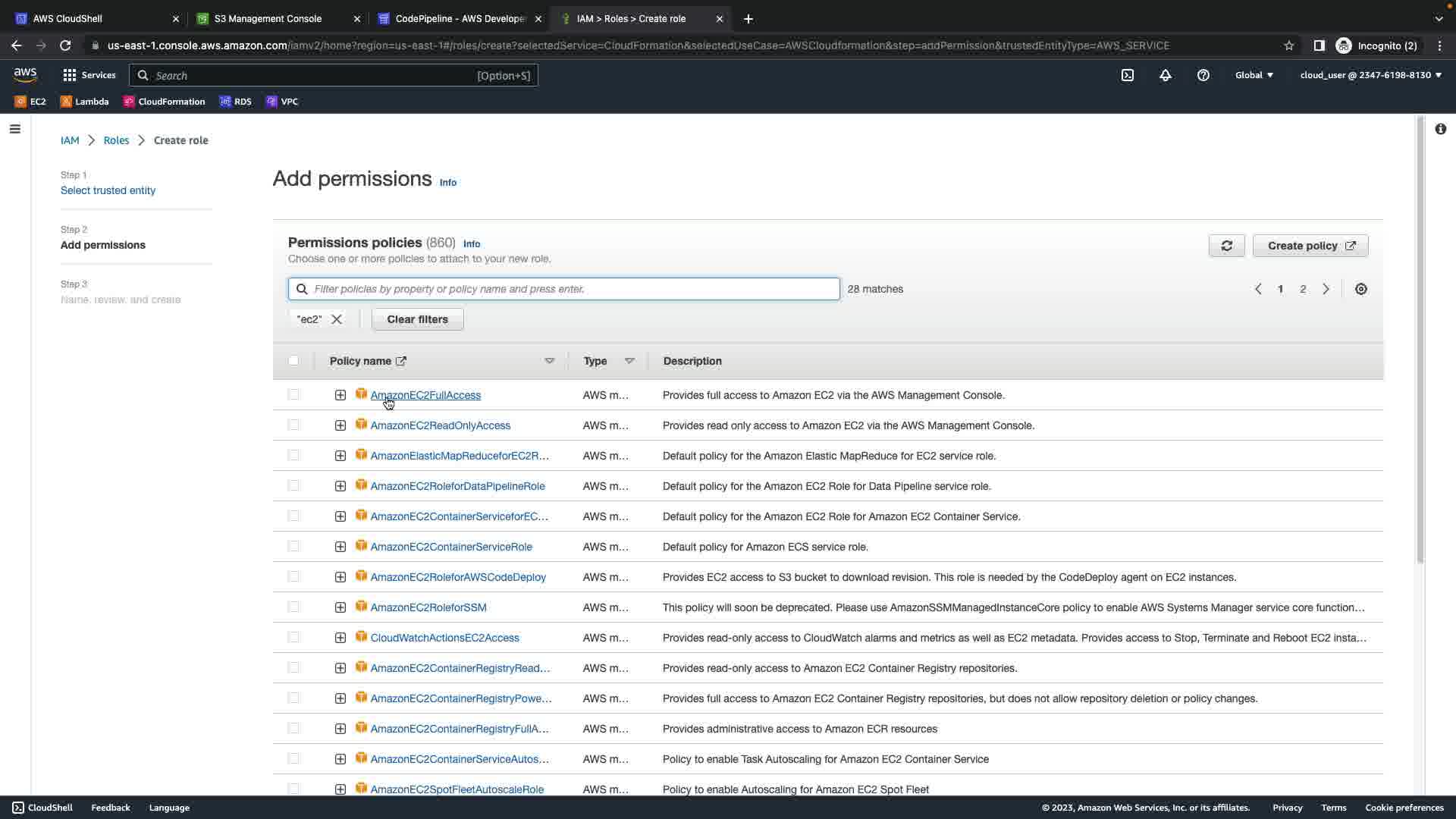Viewport: 1456px width, 819px height.
Task: Open the Type column filter dropdown
Action: (629, 361)
